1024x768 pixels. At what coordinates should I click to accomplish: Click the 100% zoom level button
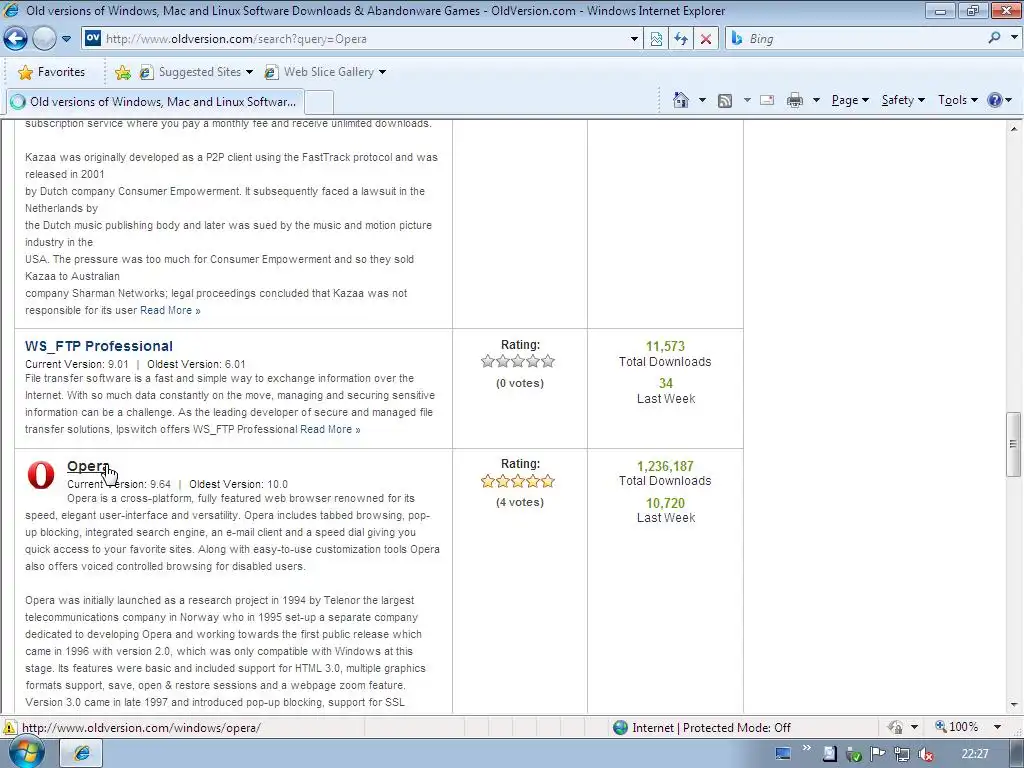[x=957, y=727]
